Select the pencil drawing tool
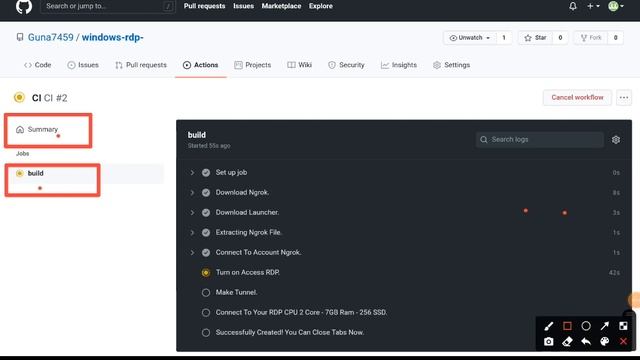The height and width of the screenshot is (360, 640). (549, 326)
